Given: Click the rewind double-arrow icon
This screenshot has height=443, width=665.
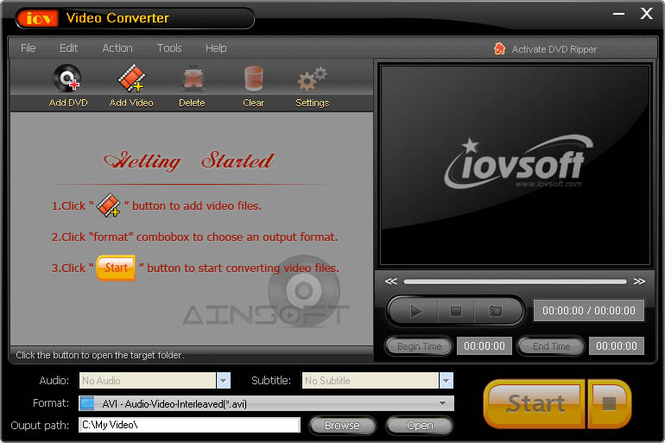Looking at the screenshot, I should point(391,282).
